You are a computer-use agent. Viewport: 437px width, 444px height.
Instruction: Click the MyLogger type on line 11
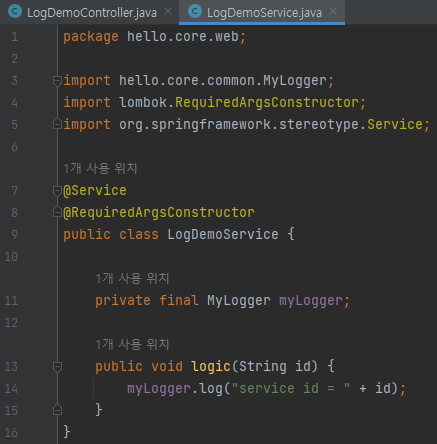point(239,301)
